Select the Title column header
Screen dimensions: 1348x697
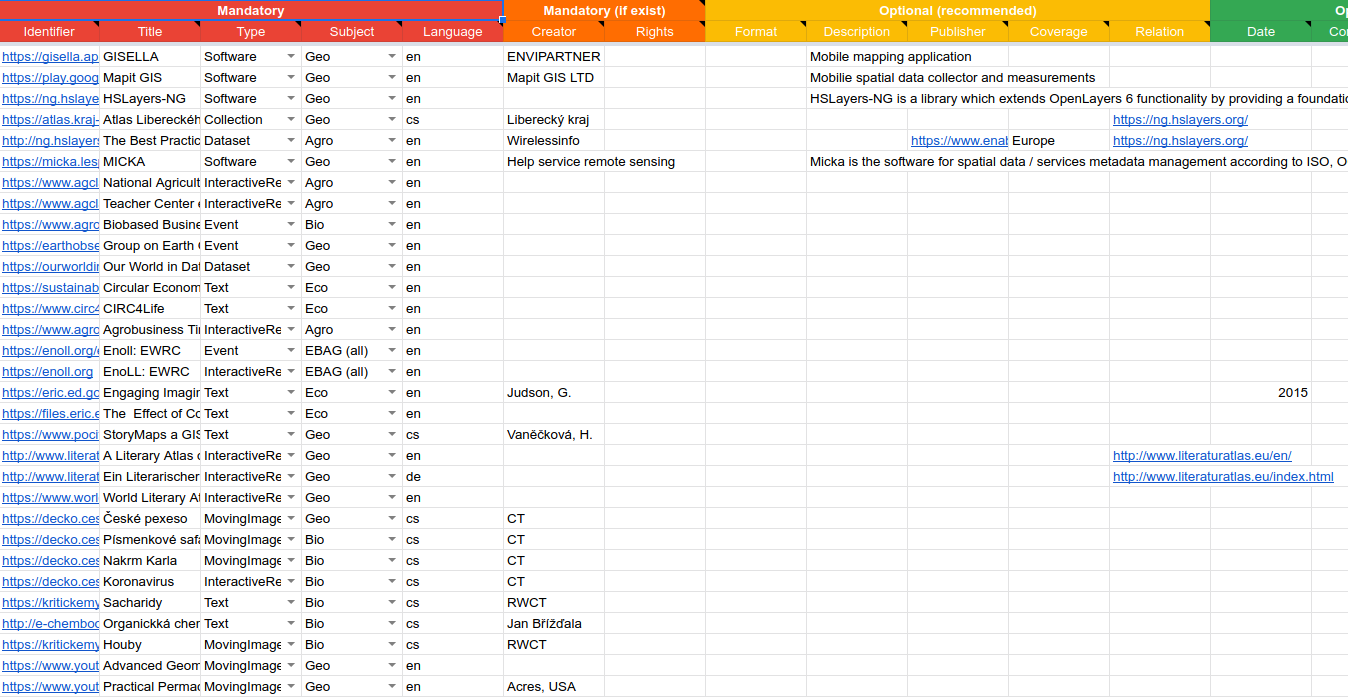[150, 32]
